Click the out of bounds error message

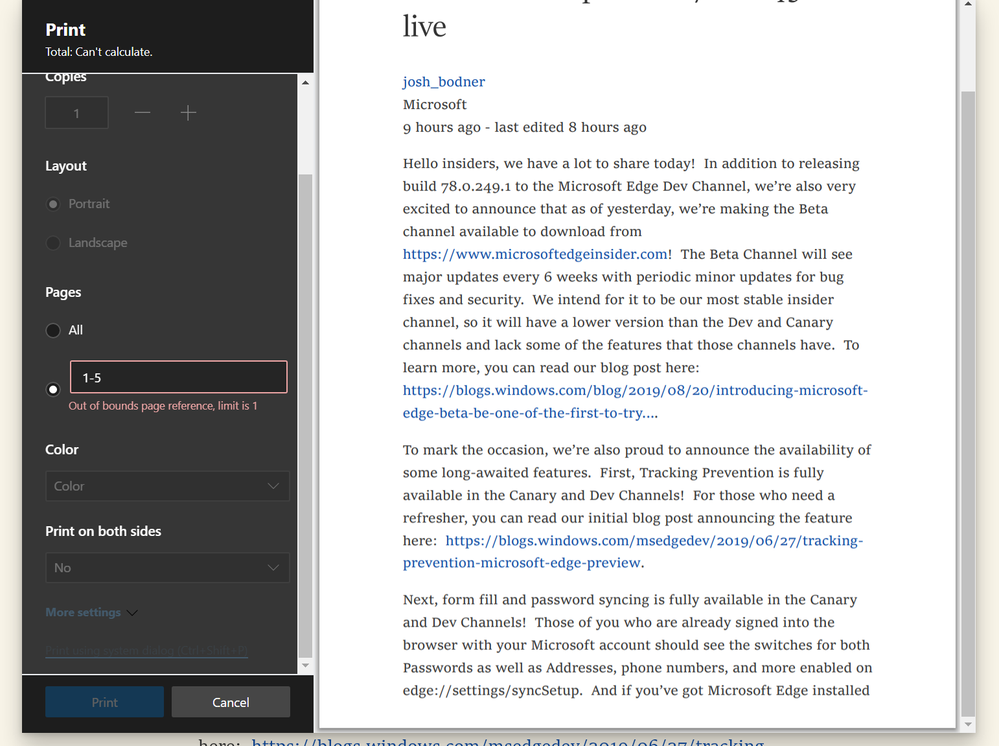163,406
